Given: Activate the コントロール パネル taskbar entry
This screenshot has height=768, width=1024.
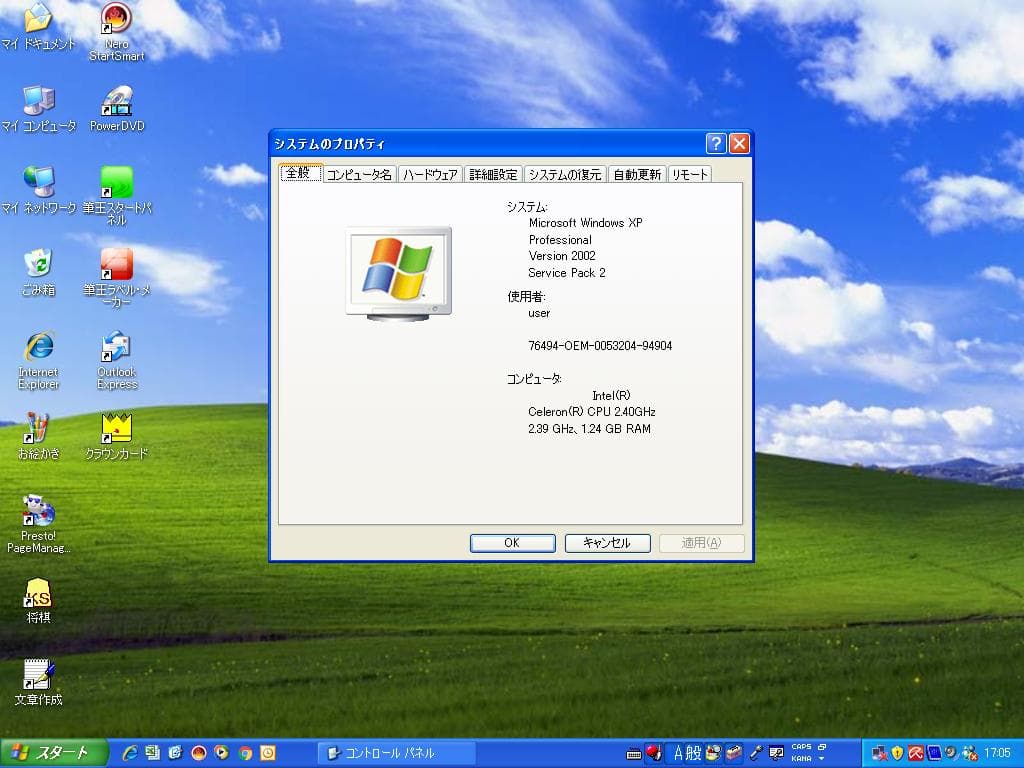Looking at the screenshot, I should pos(396,751).
